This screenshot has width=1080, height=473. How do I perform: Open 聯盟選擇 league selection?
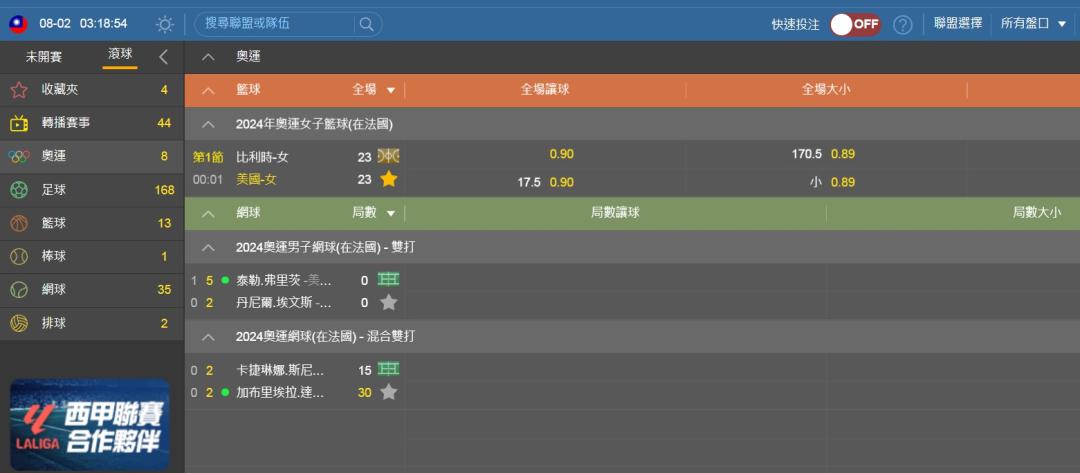957,23
